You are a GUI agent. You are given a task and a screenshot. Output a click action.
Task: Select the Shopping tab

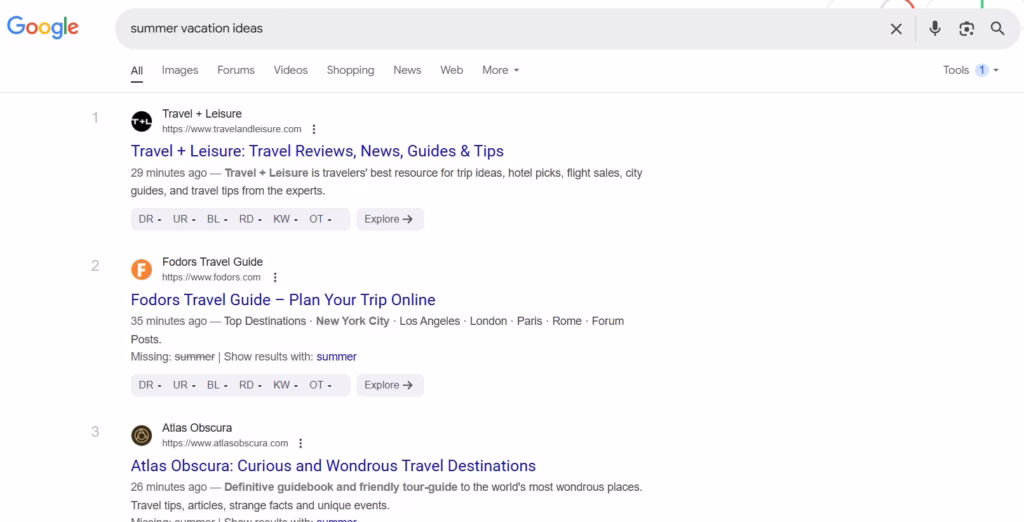click(350, 70)
